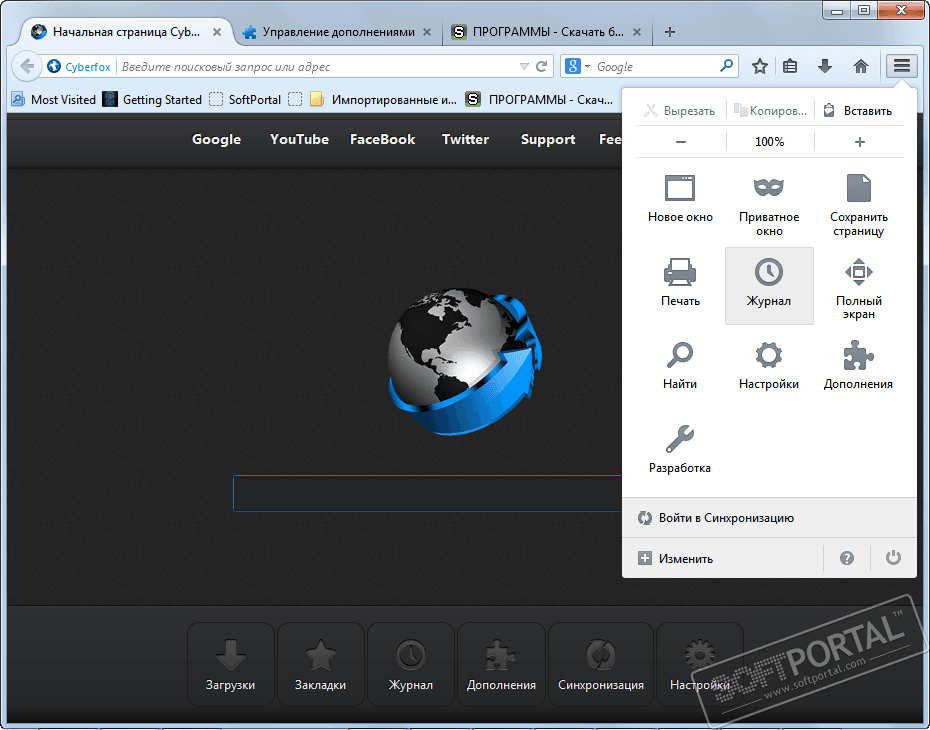Open the Getting Started bookmark
Image resolution: width=930 pixels, height=730 pixels.
(152, 100)
